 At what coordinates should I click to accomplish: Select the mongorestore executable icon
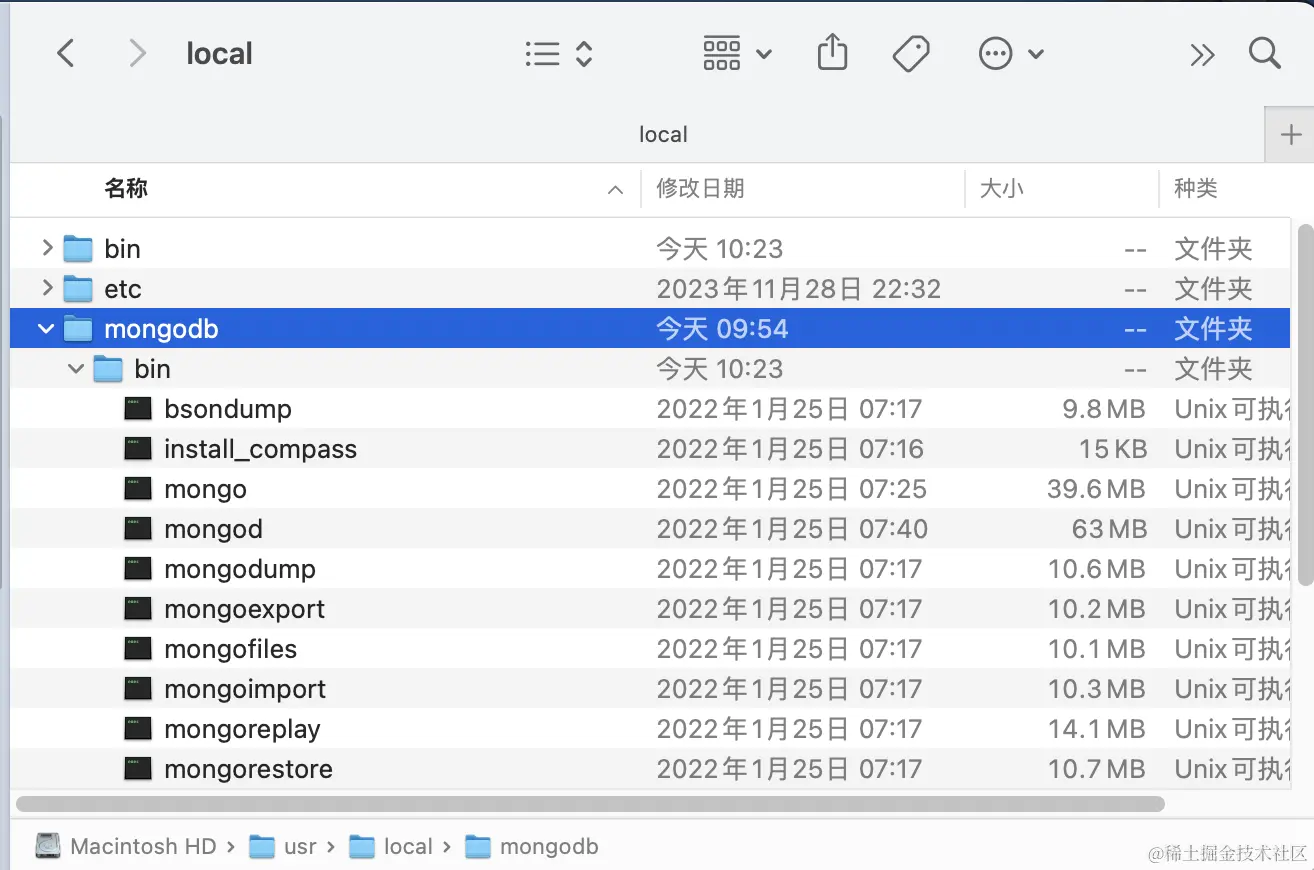pyautogui.click(x=138, y=768)
